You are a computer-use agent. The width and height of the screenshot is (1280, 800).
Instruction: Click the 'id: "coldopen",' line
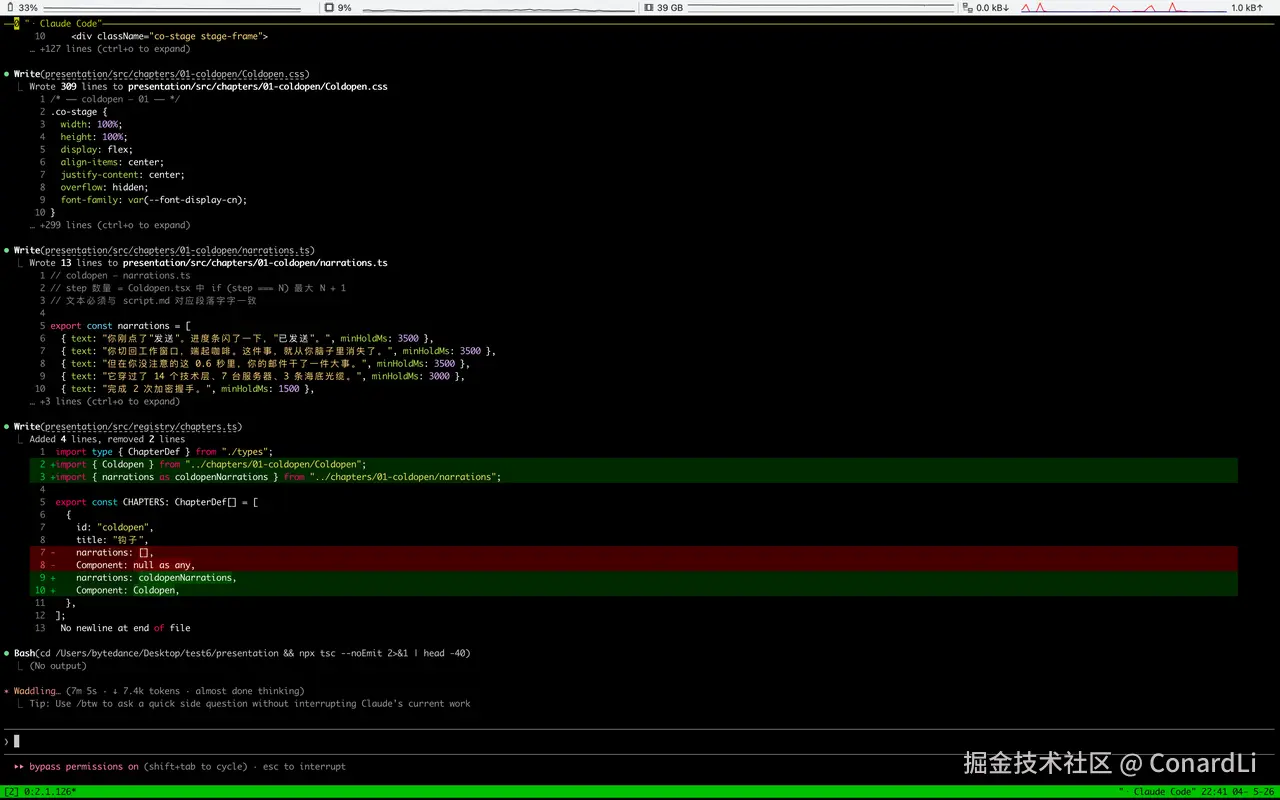115,527
